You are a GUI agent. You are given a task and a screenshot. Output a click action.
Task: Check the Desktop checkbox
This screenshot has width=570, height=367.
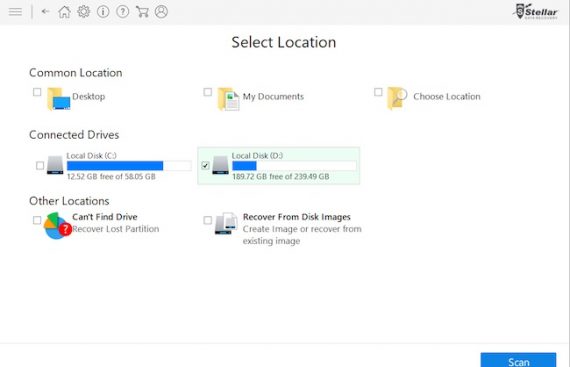coord(37,92)
